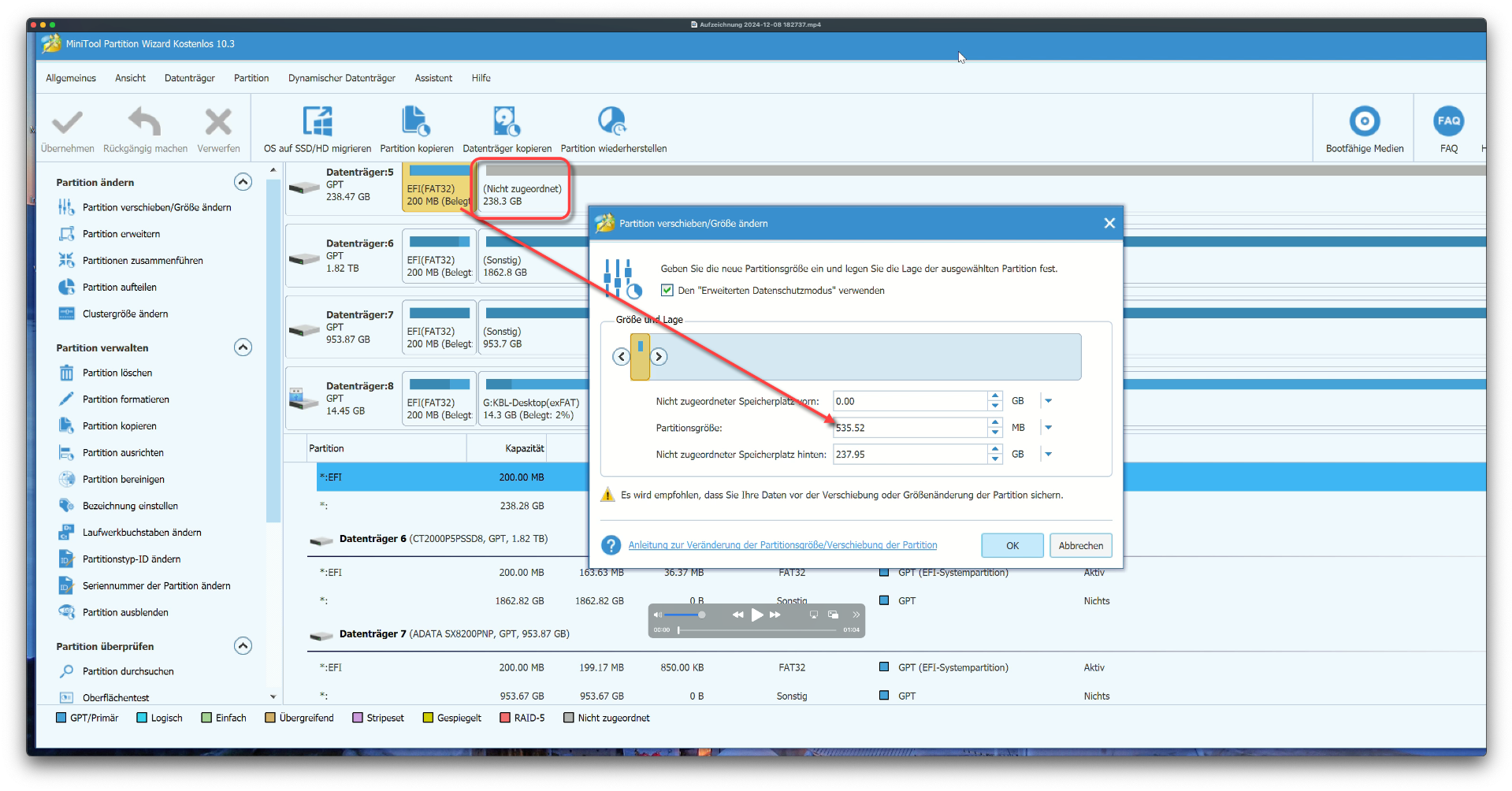Collapse the Partition ändern section
This screenshot has height=791, width=1512.
(x=243, y=182)
